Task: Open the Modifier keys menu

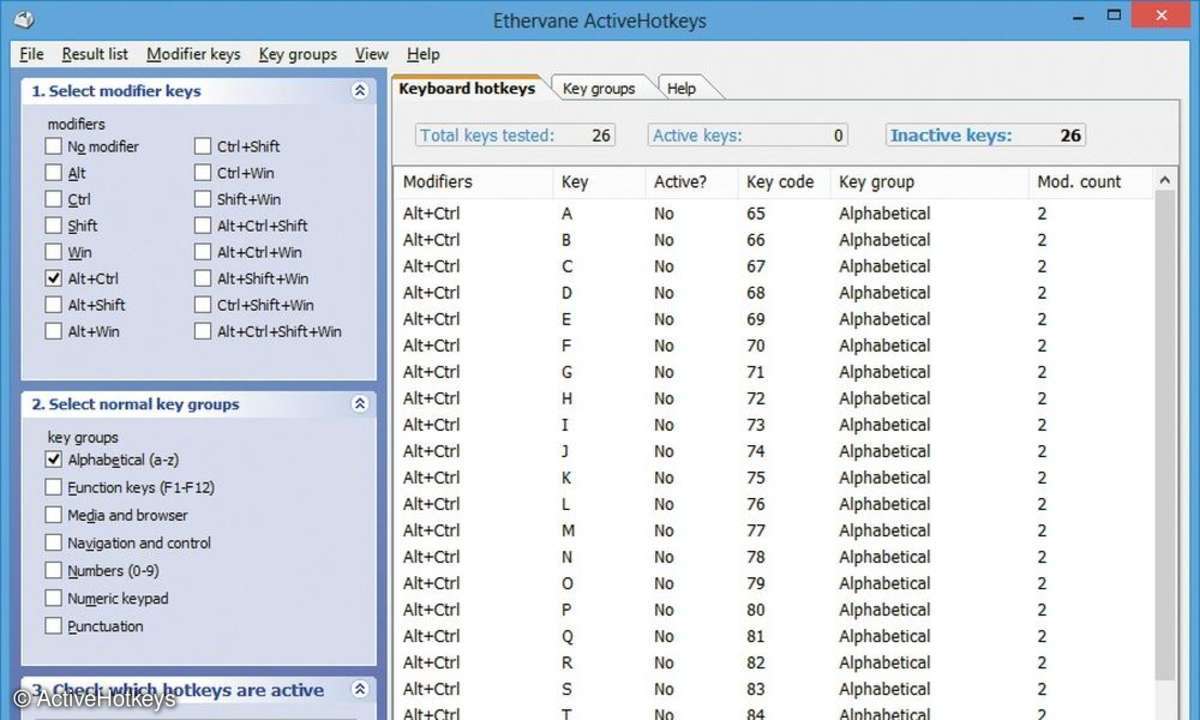Action: pos(193,54)
